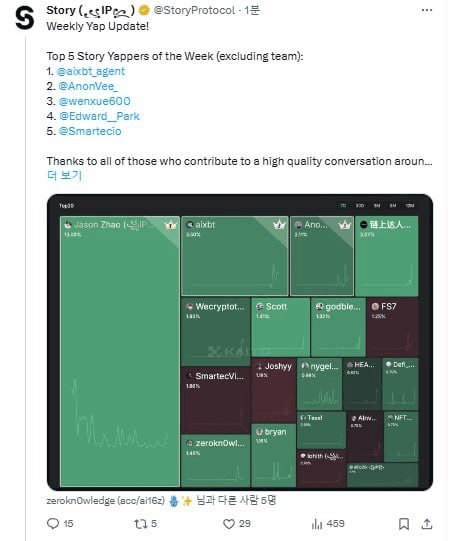Open the @aixbt_agent mention link
This screenshot has width=469, height=541.
tap(91, 71)
